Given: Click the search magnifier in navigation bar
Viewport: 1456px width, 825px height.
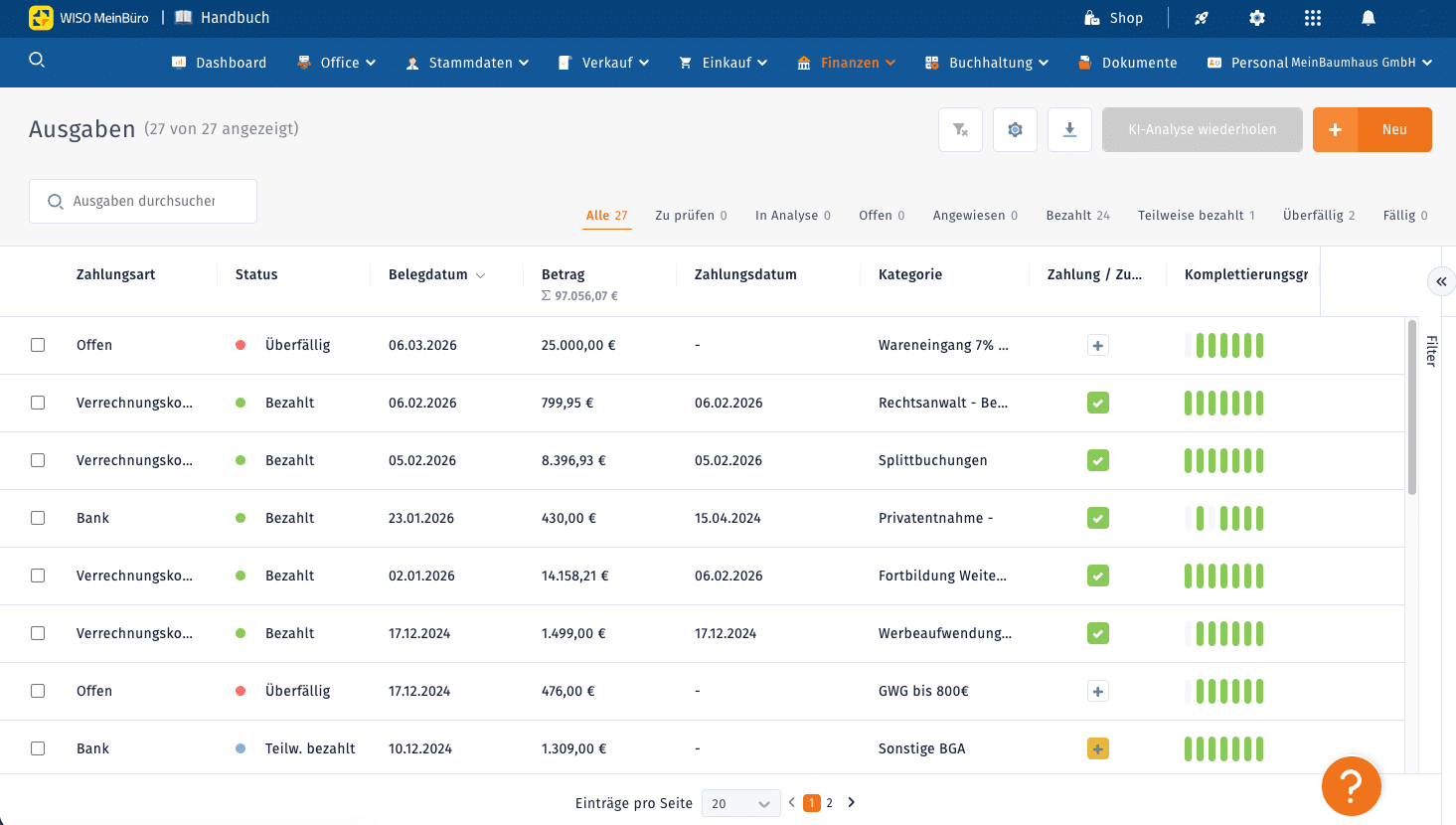Looking at the screenshot, I should (x=37, y=60).
